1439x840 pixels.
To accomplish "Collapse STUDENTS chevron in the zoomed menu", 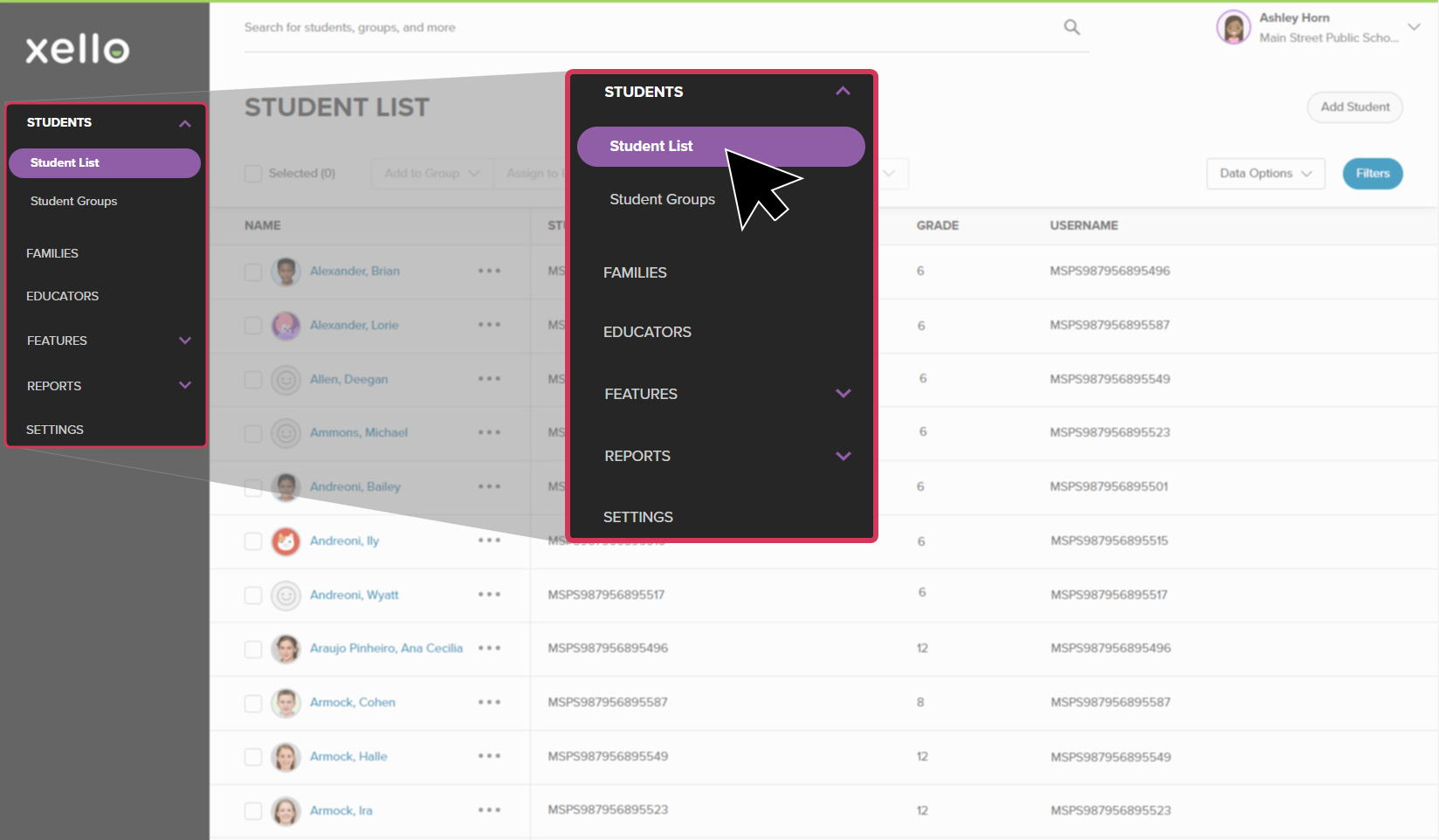I will tap(843, 91).
